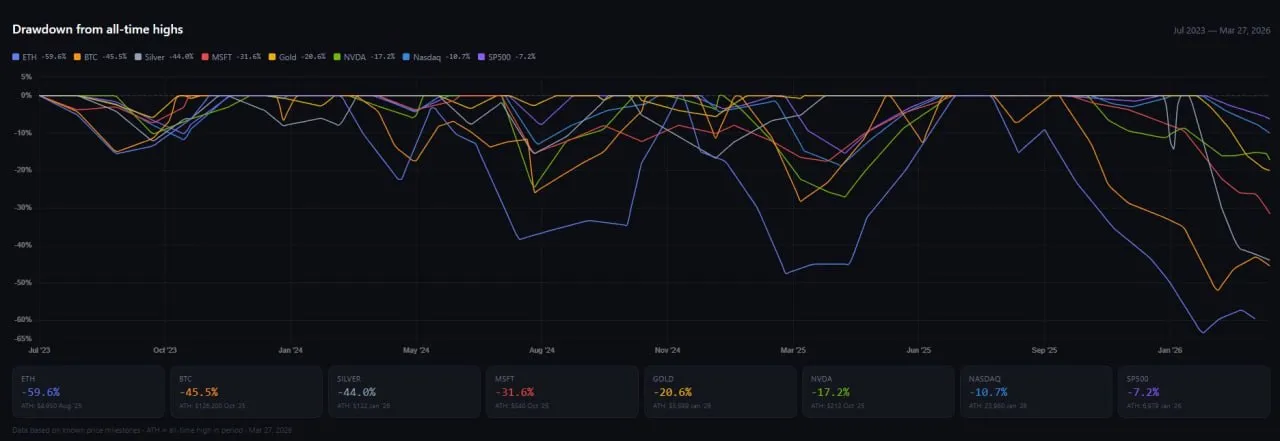Select the SP500 -7.2% summary card
The image size is (1280, 441).
1191,391
